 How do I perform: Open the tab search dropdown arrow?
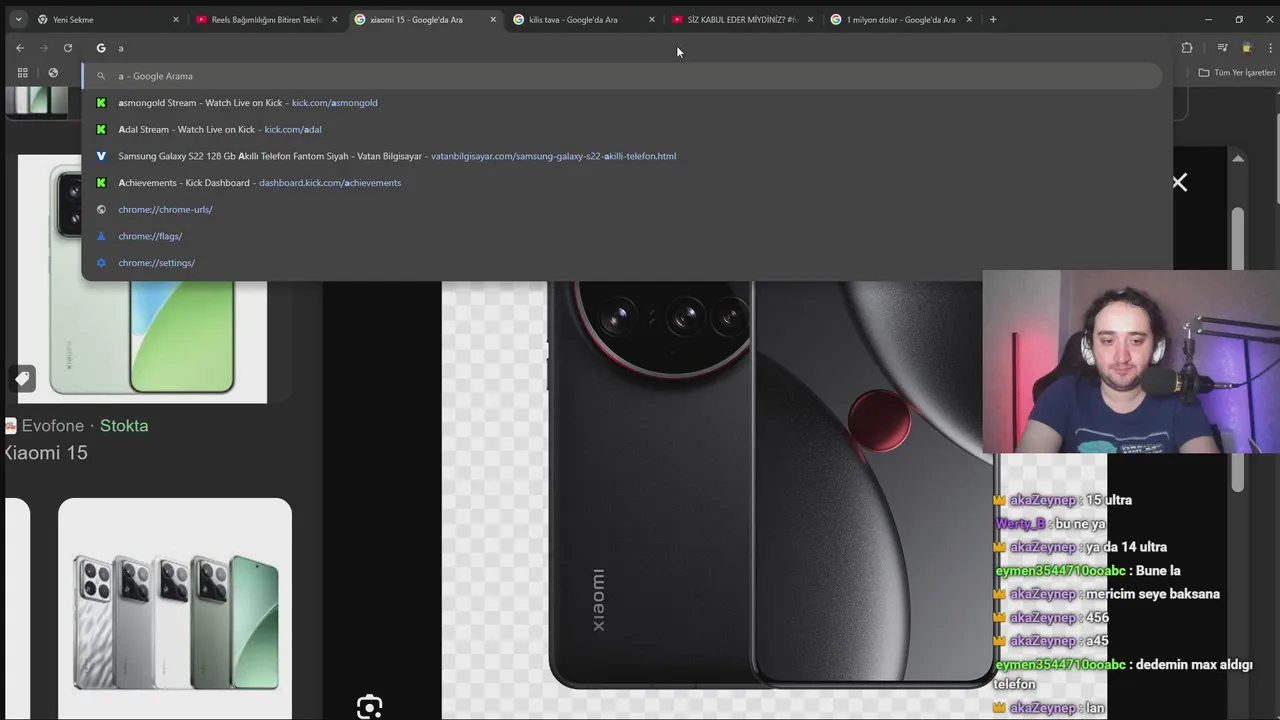click(x=18, y=19)
